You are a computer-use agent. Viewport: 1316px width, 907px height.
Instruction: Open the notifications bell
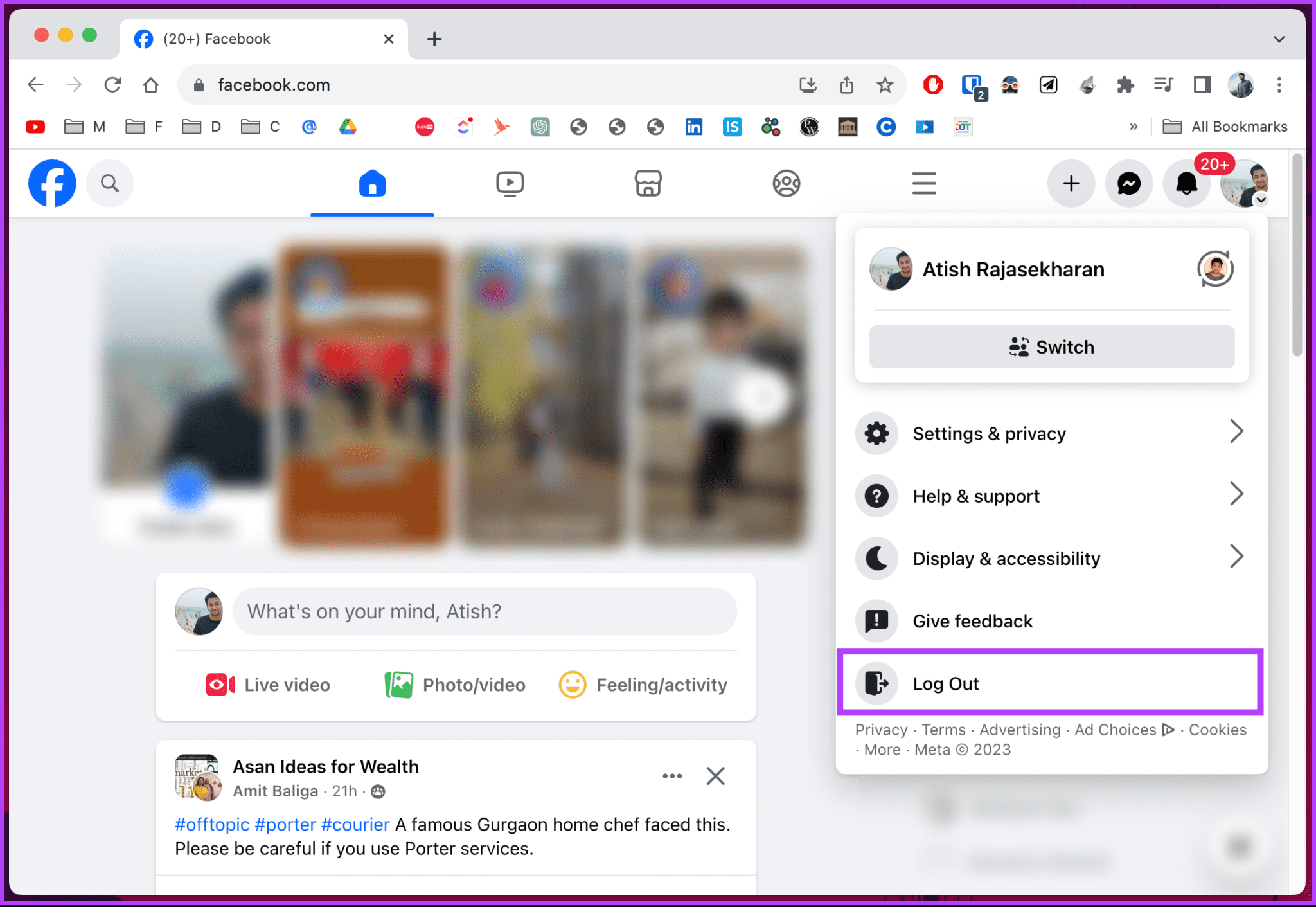(x=1186, y=184)
